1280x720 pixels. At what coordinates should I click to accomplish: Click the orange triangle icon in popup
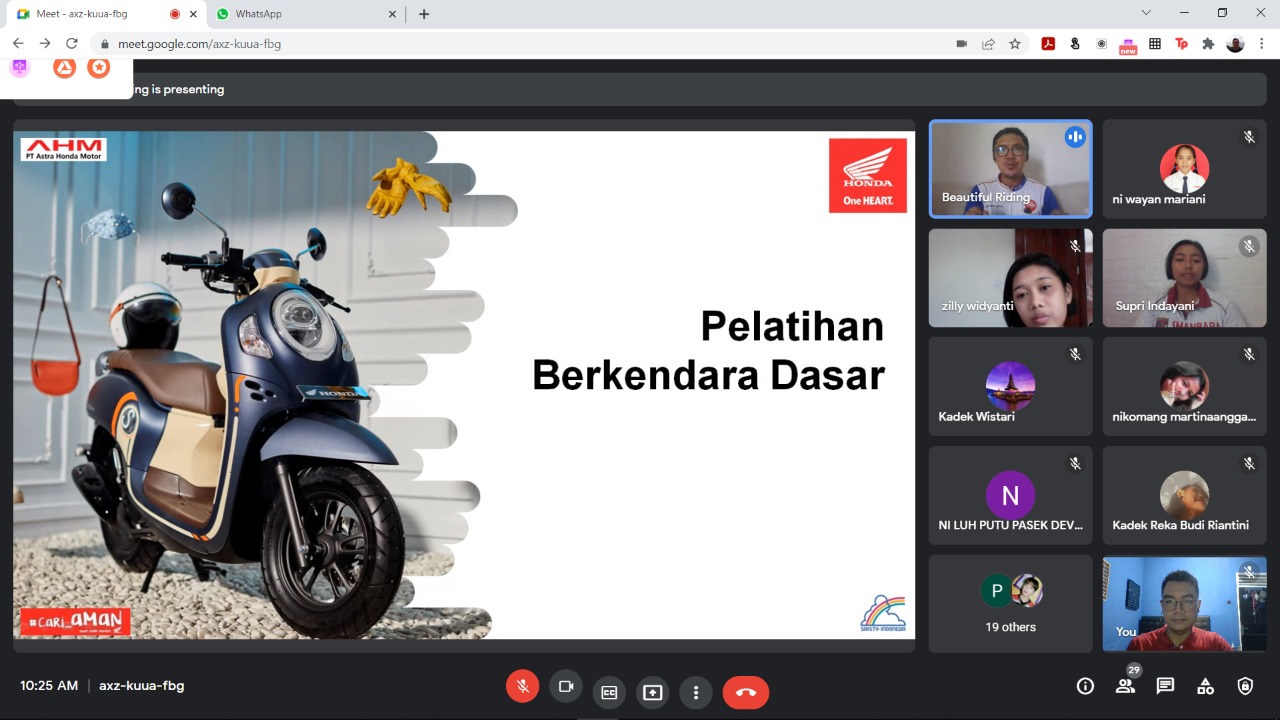click(64, 67)
